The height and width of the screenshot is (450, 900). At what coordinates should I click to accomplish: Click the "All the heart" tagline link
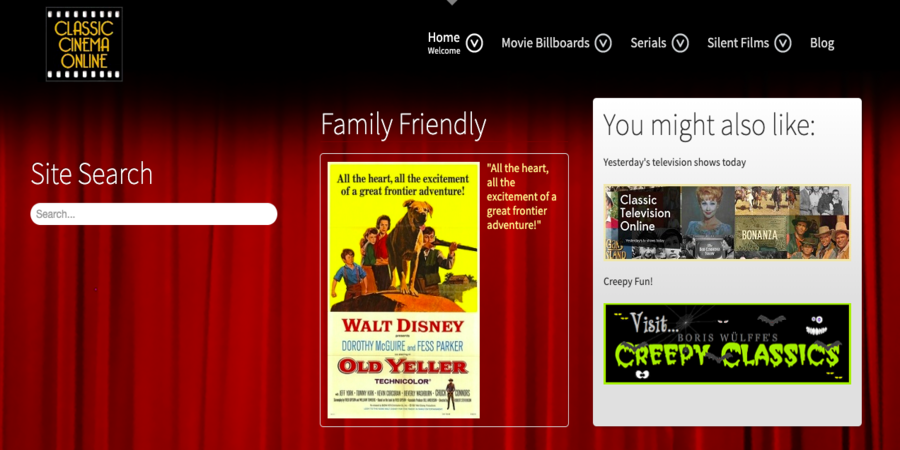[522, 197]
